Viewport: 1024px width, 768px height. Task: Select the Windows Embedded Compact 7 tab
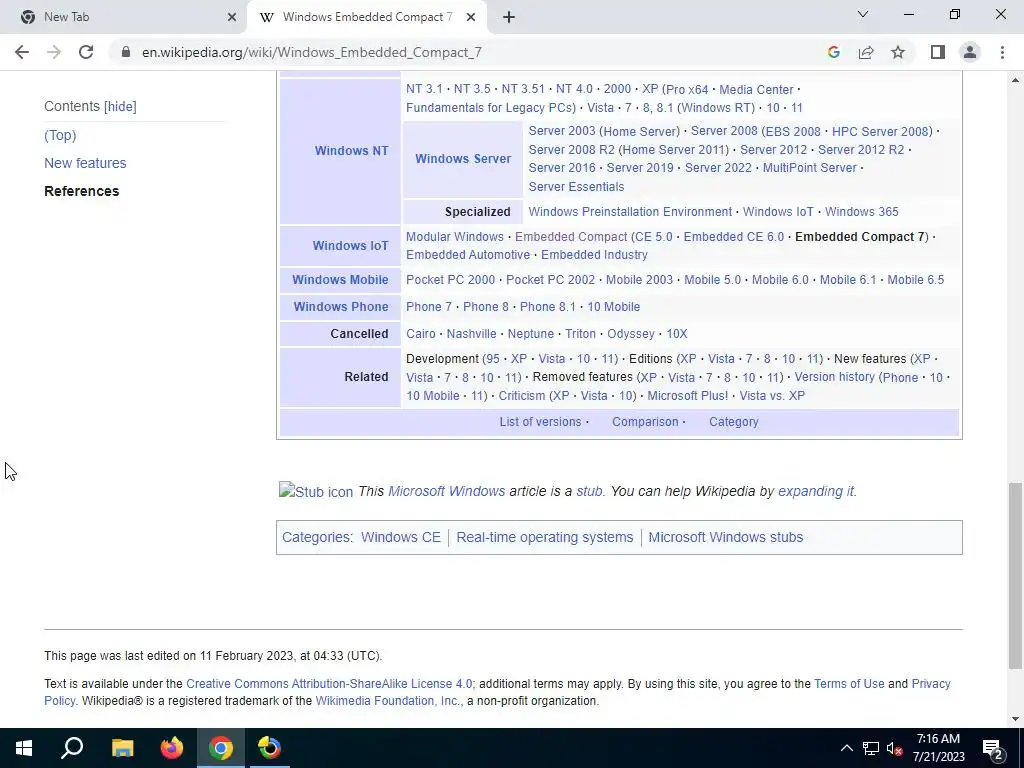point(367,17)
